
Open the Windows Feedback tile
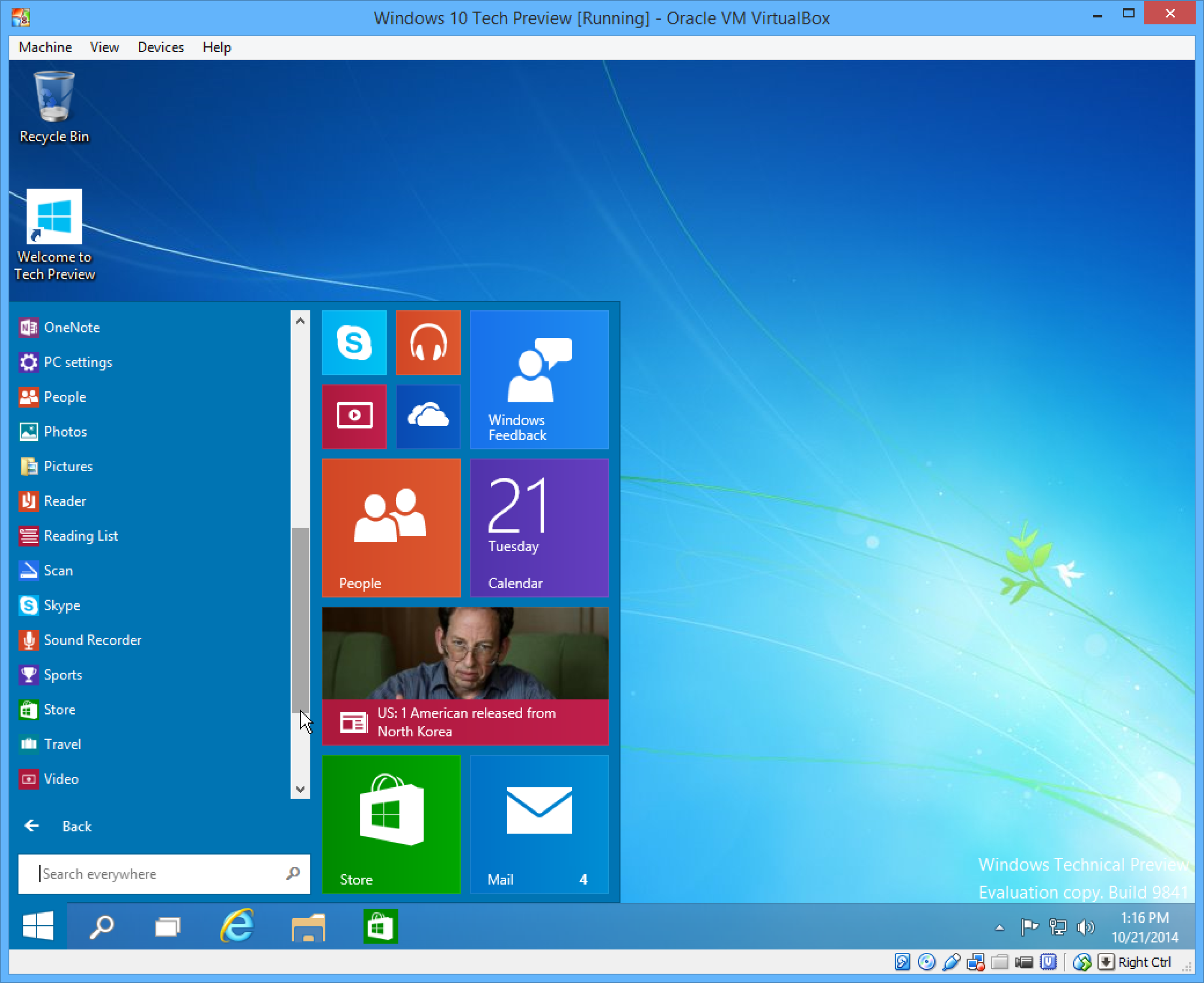(x=538, y=379)
